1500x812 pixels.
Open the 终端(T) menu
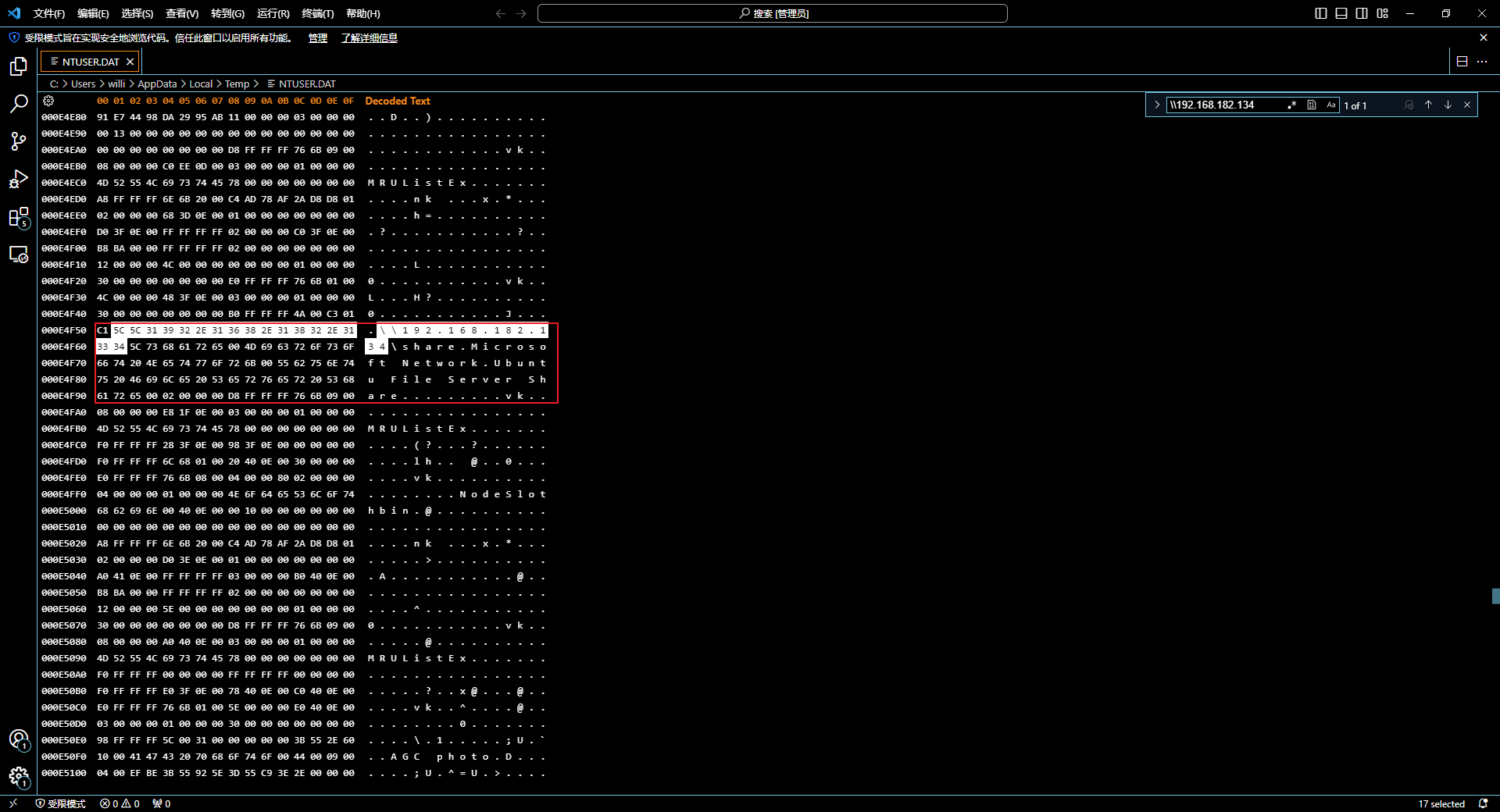click(317, 13)
